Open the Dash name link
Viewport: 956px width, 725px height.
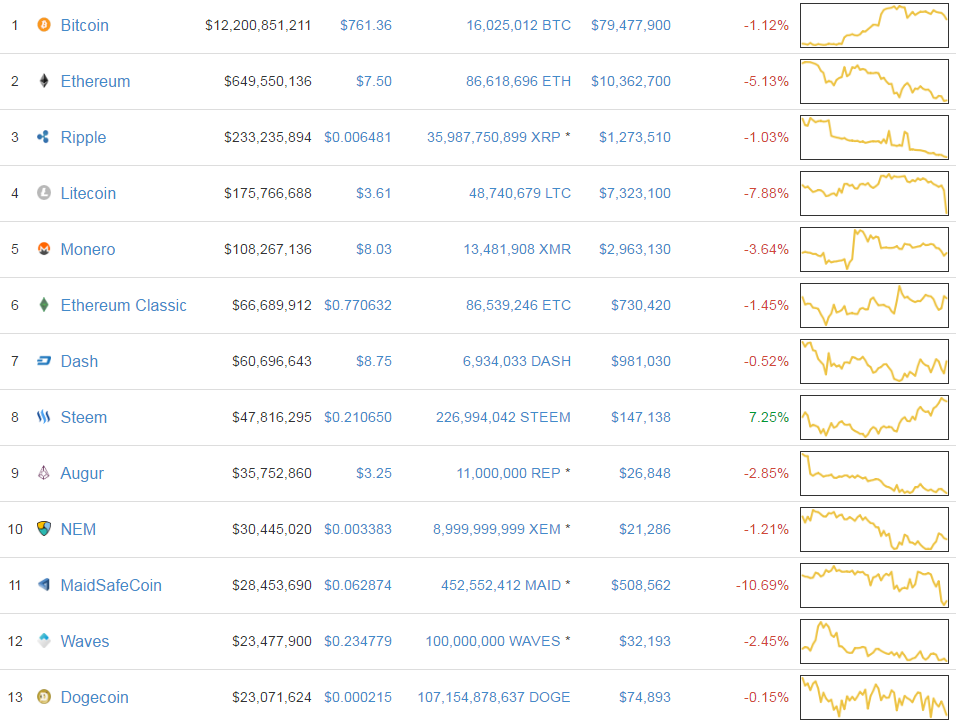[79, 362]
